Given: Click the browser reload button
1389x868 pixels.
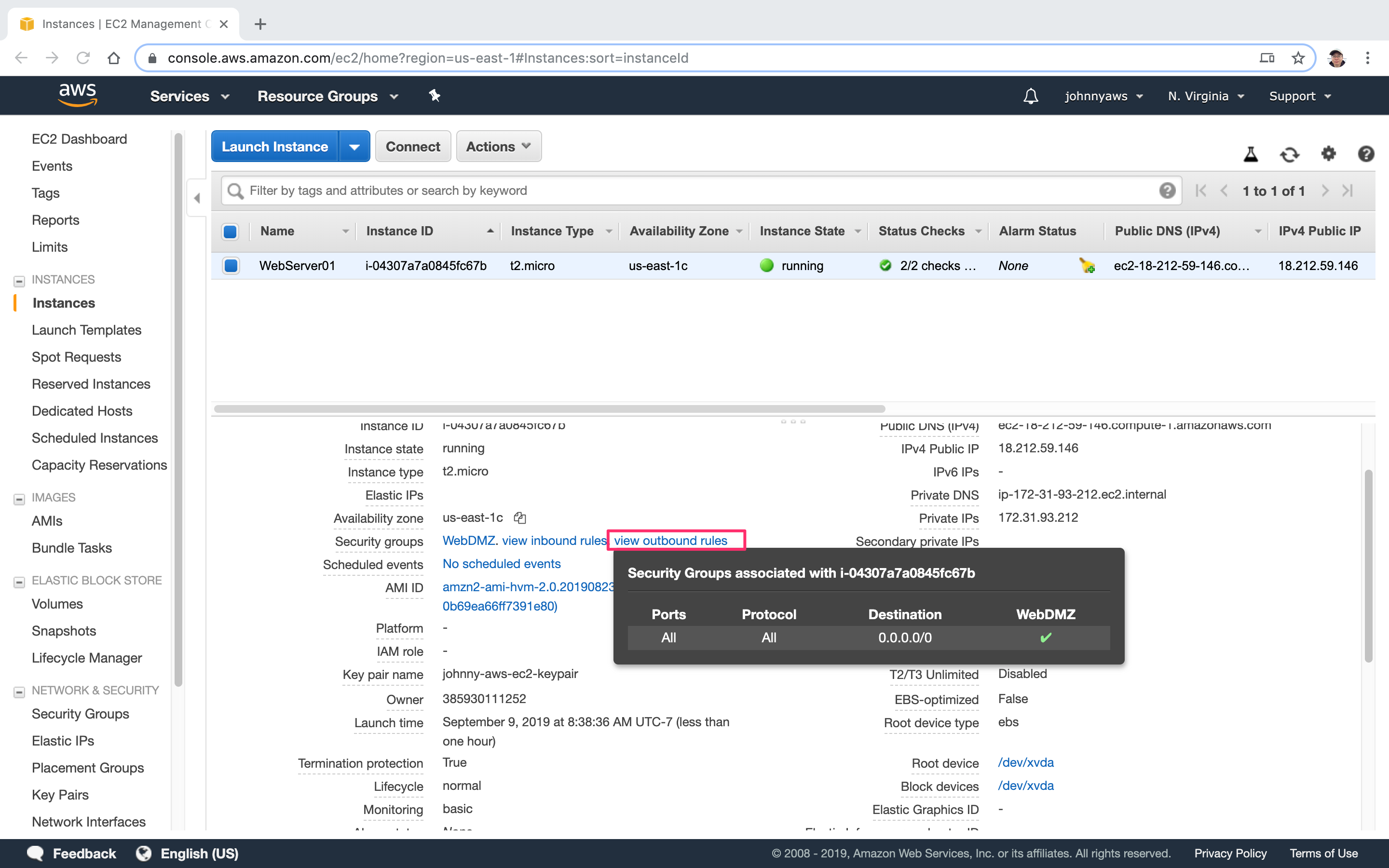Looking at the screenshot, I should (x=83, y=58).
